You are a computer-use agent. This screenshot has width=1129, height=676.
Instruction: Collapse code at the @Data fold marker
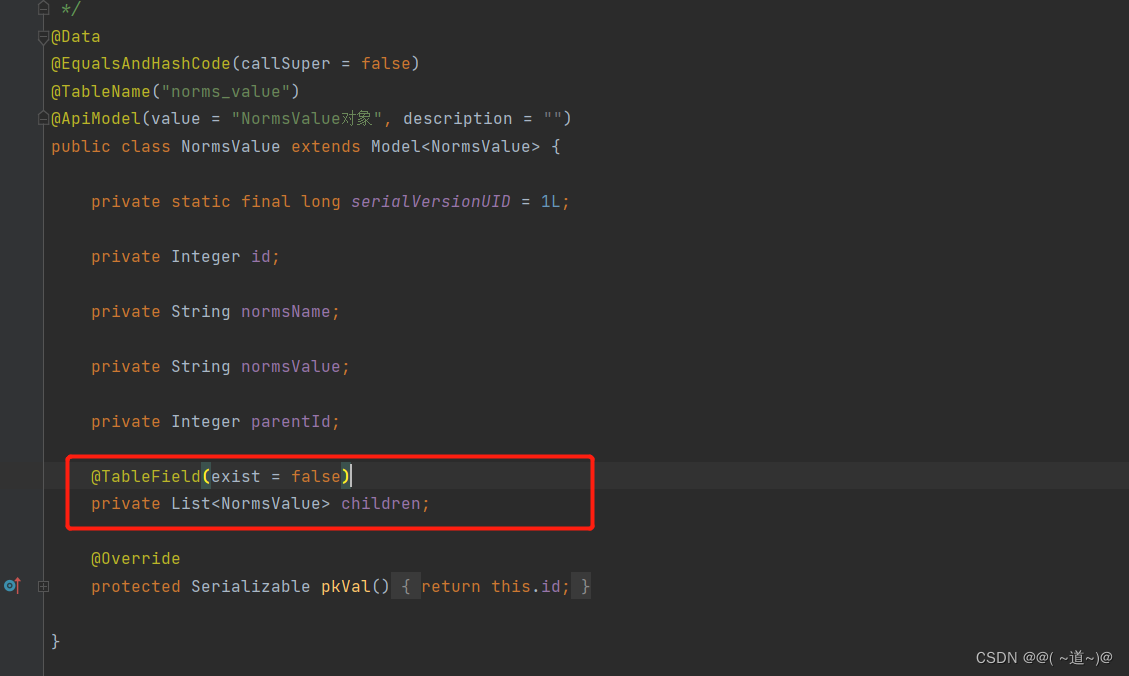[x=43, y=37]
